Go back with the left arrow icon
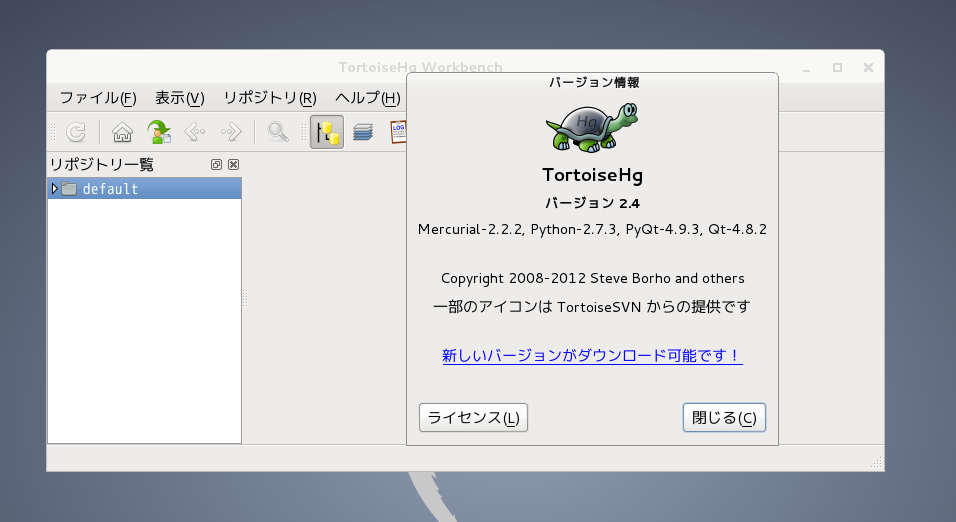The image size is (956, 522). 195,132
